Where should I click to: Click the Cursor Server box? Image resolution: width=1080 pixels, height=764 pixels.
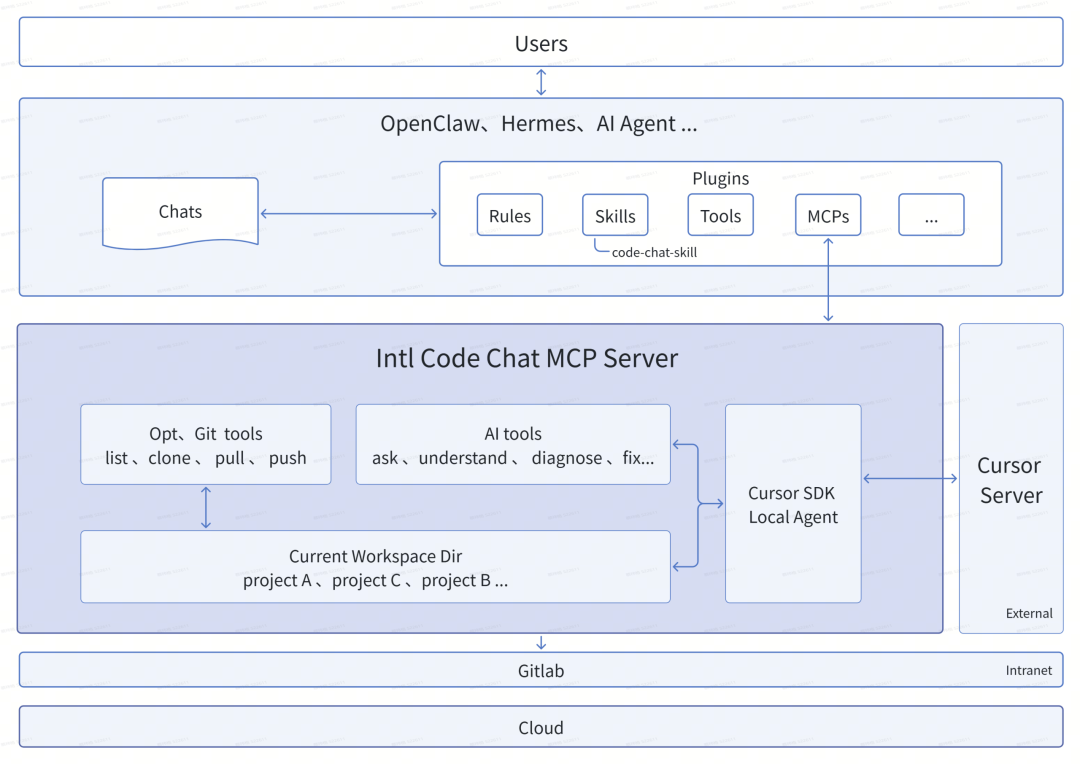coord(1011,479)
